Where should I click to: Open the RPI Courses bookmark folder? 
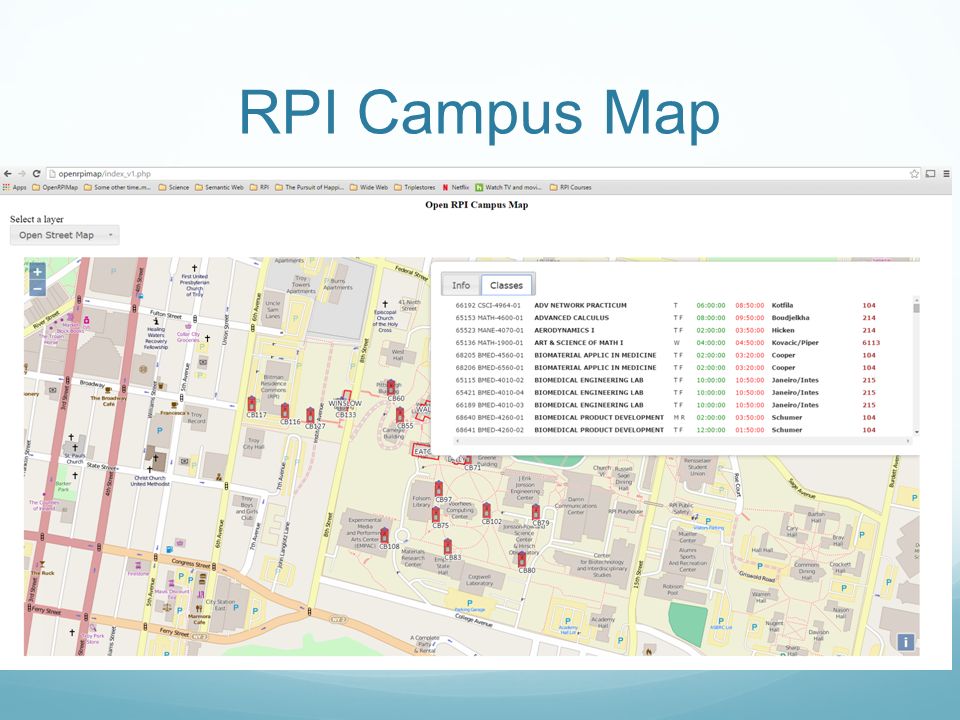click(x=571, y=187)
